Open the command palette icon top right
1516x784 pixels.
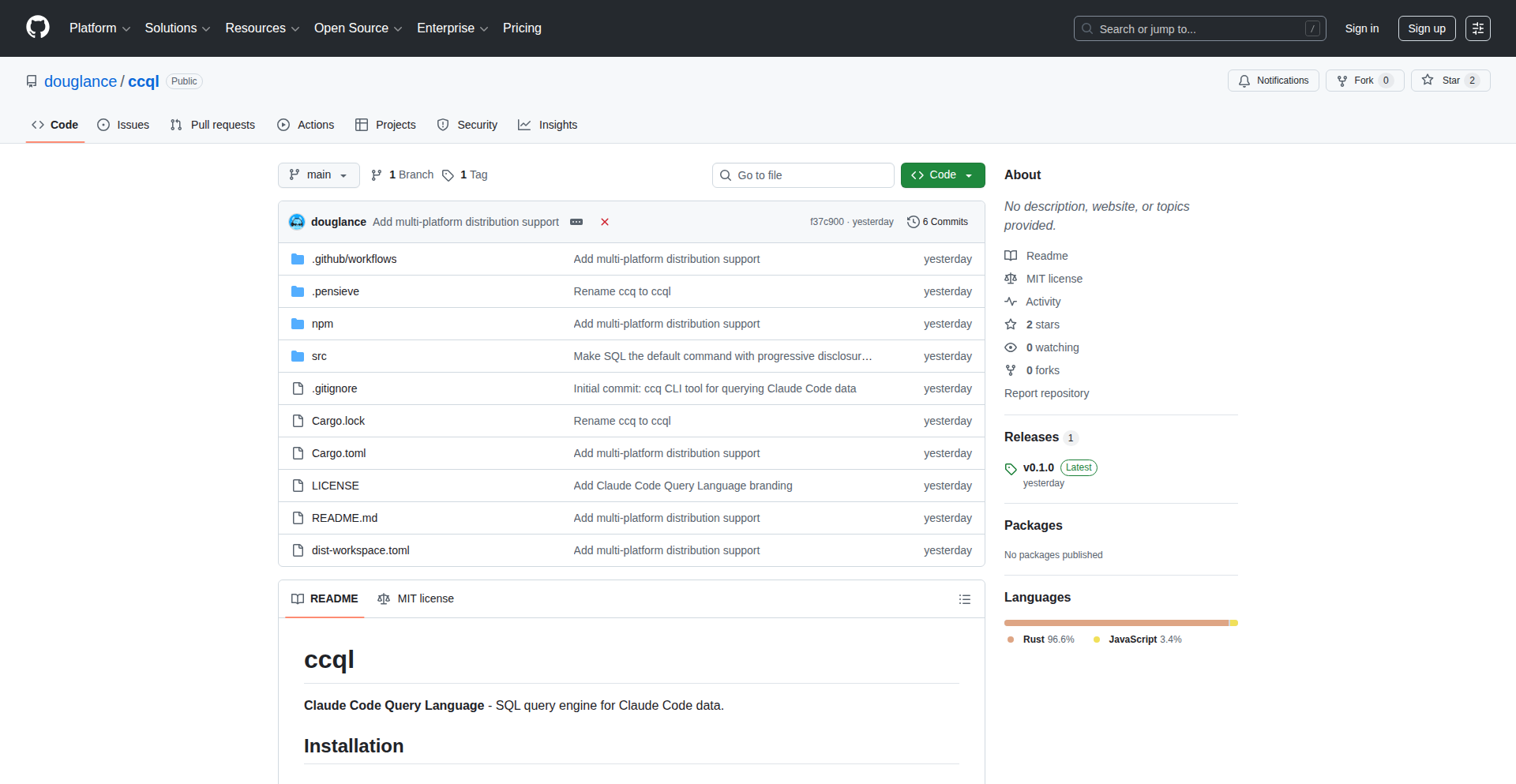(1478, 28)
